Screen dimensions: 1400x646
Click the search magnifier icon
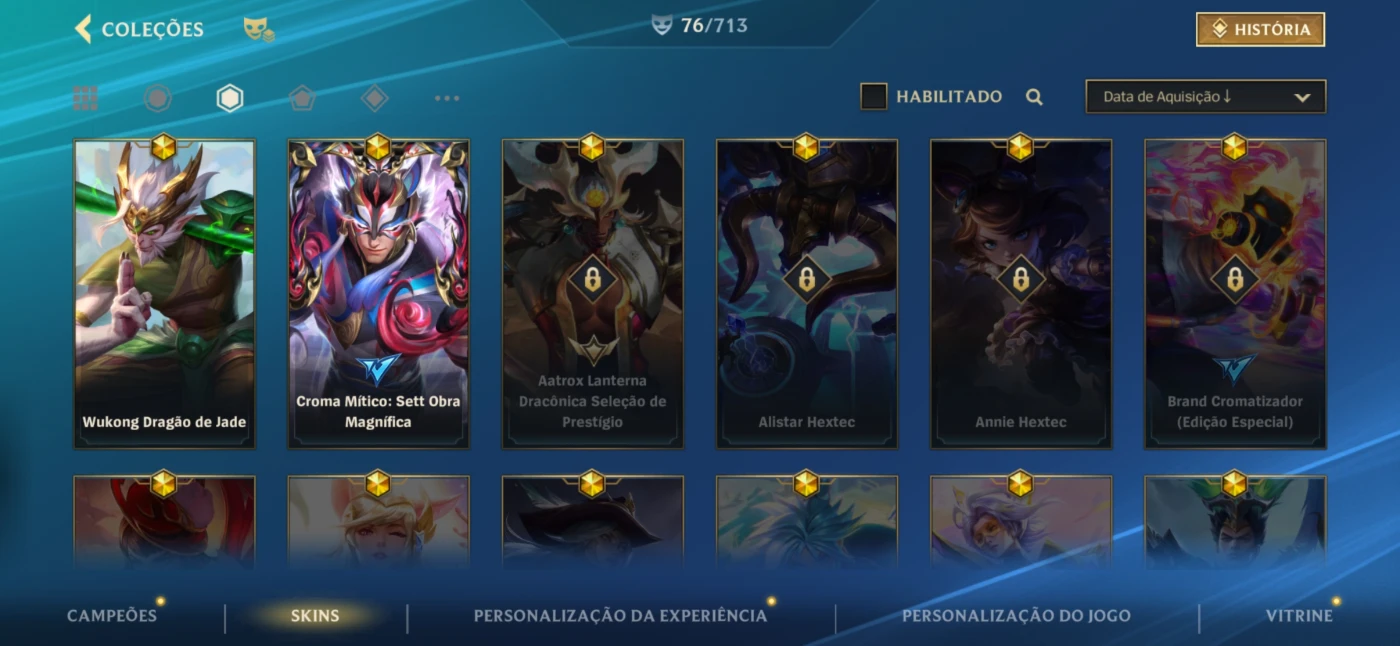pos(1035,97)
